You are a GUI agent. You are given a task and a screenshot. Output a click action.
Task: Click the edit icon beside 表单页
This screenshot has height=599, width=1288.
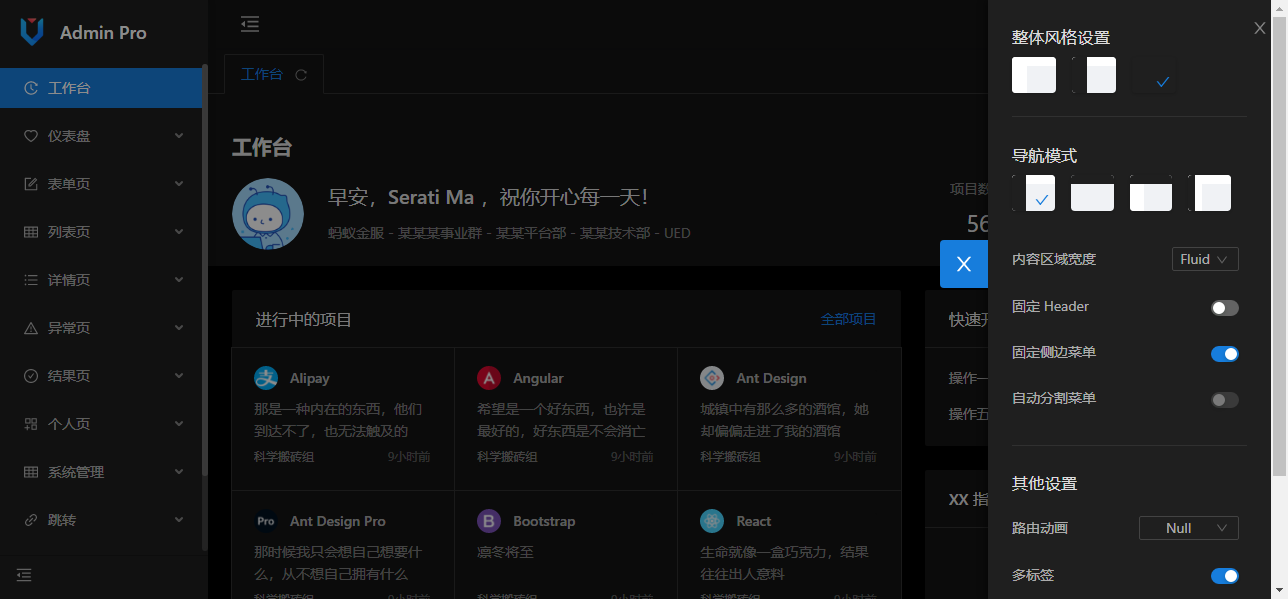31,184
